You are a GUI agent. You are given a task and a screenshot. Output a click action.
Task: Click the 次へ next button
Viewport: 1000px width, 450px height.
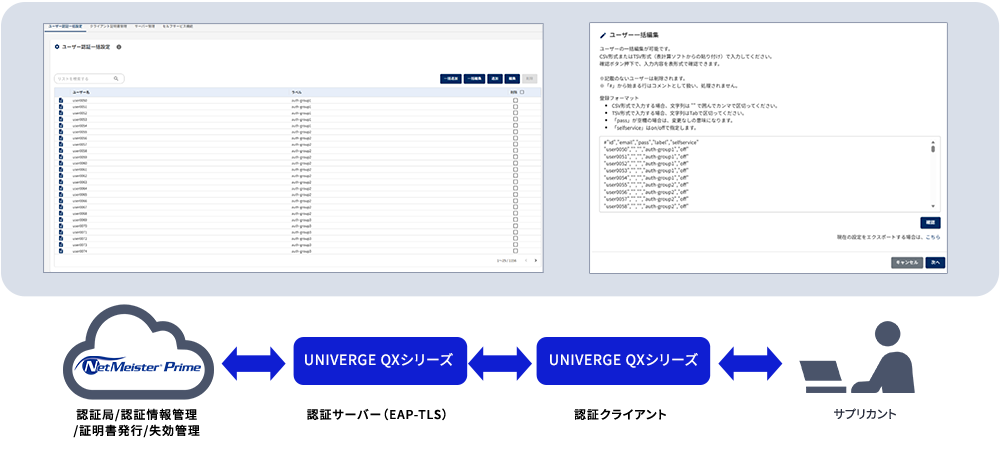coord(935,263)
